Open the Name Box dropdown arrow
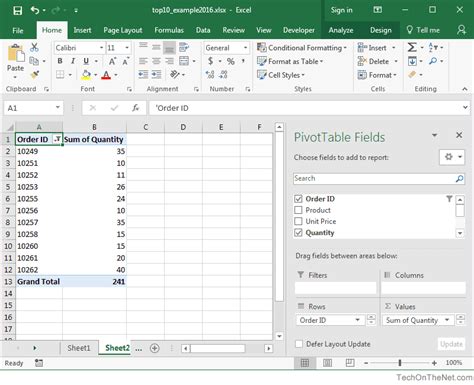This screenshot has height=385, width=474. 58,108
